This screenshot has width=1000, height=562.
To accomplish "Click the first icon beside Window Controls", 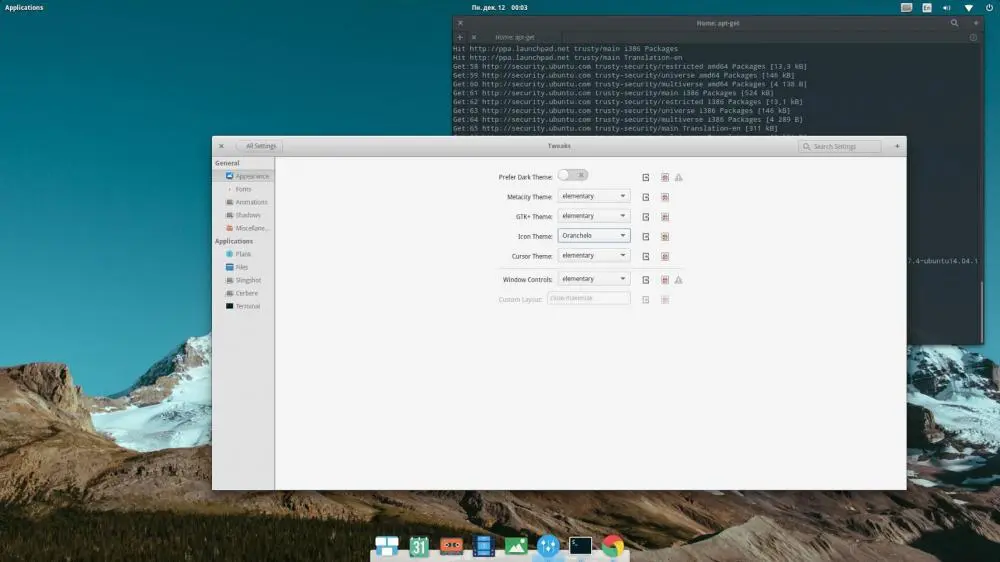I will click(x=645, y=280).
